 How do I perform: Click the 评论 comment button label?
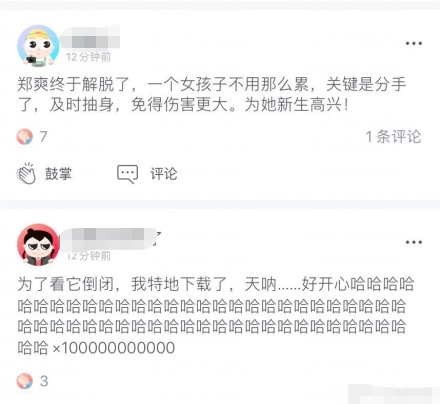click(163, 174)
